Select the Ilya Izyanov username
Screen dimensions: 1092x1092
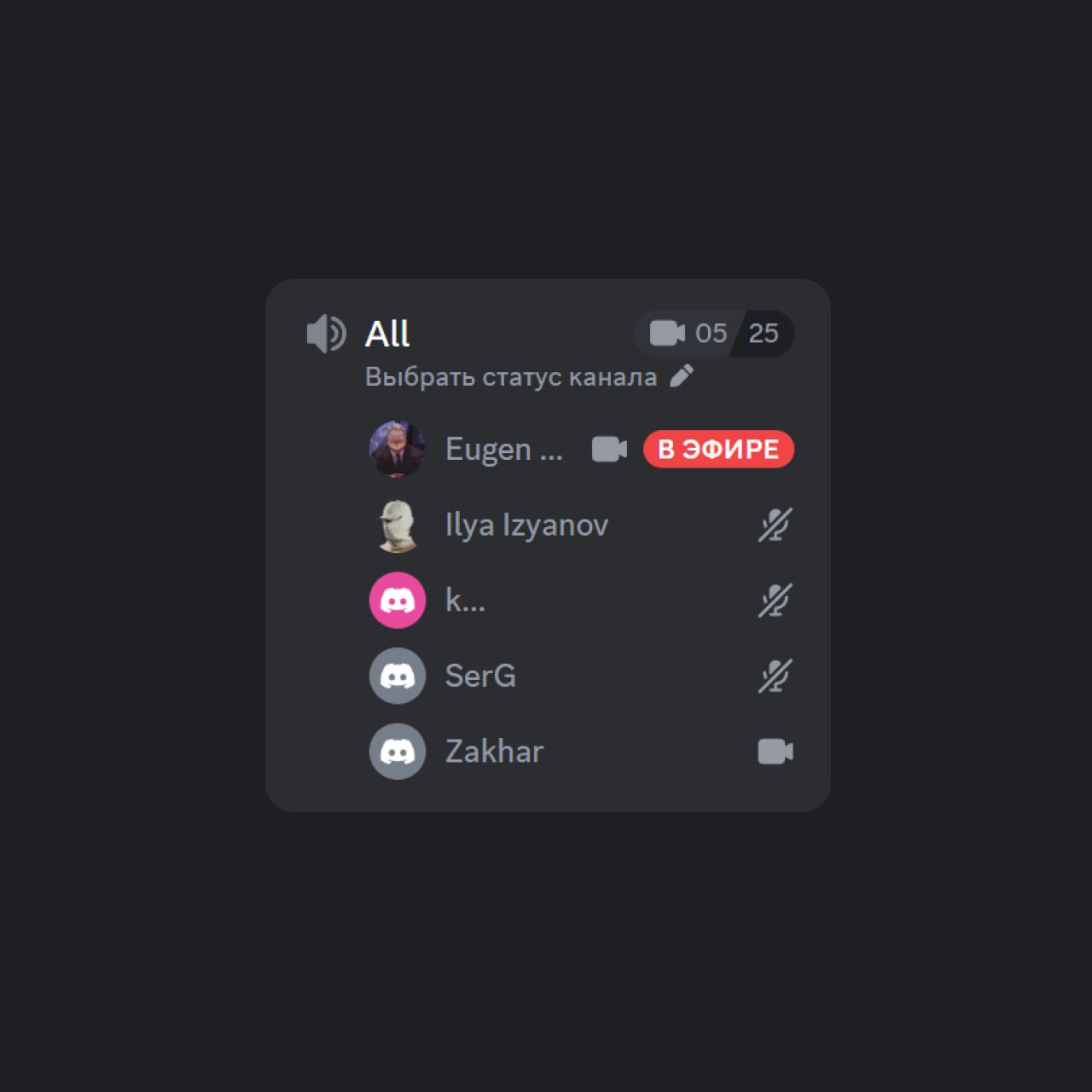point(526,525)
